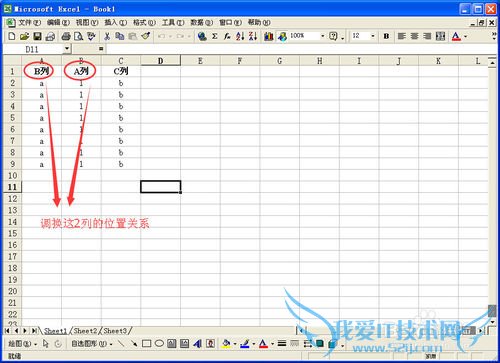Open Dash Style options icon
500x363 pixels.
click(x=294, y=343)
